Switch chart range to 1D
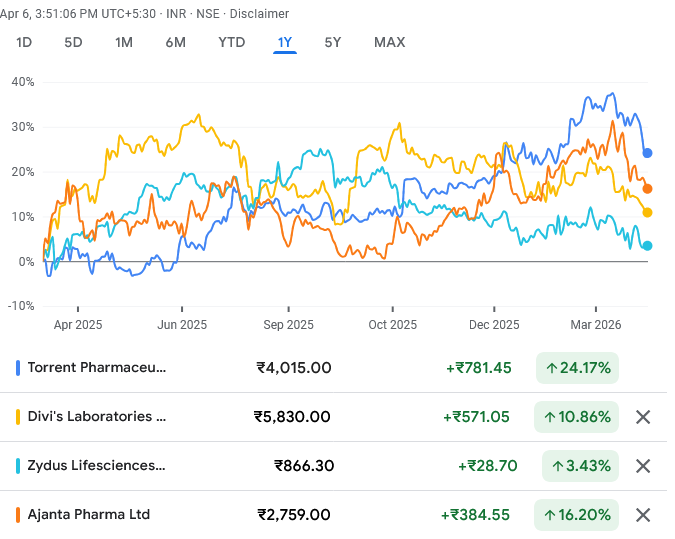This screenshot has width=675, height=539. pyautogui.click(x=24, y=42)
